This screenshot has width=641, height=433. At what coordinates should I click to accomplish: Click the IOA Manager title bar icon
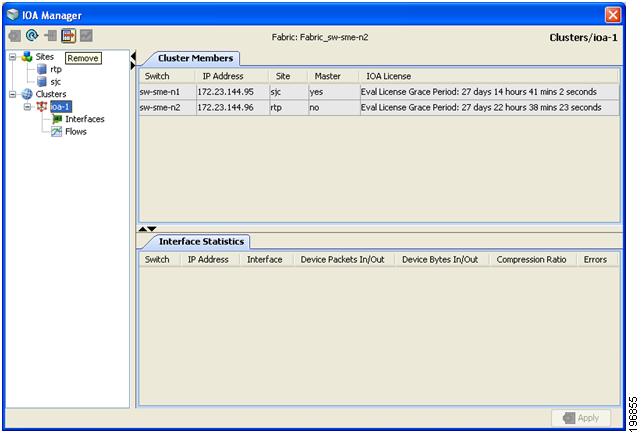[x=13, y=15]
